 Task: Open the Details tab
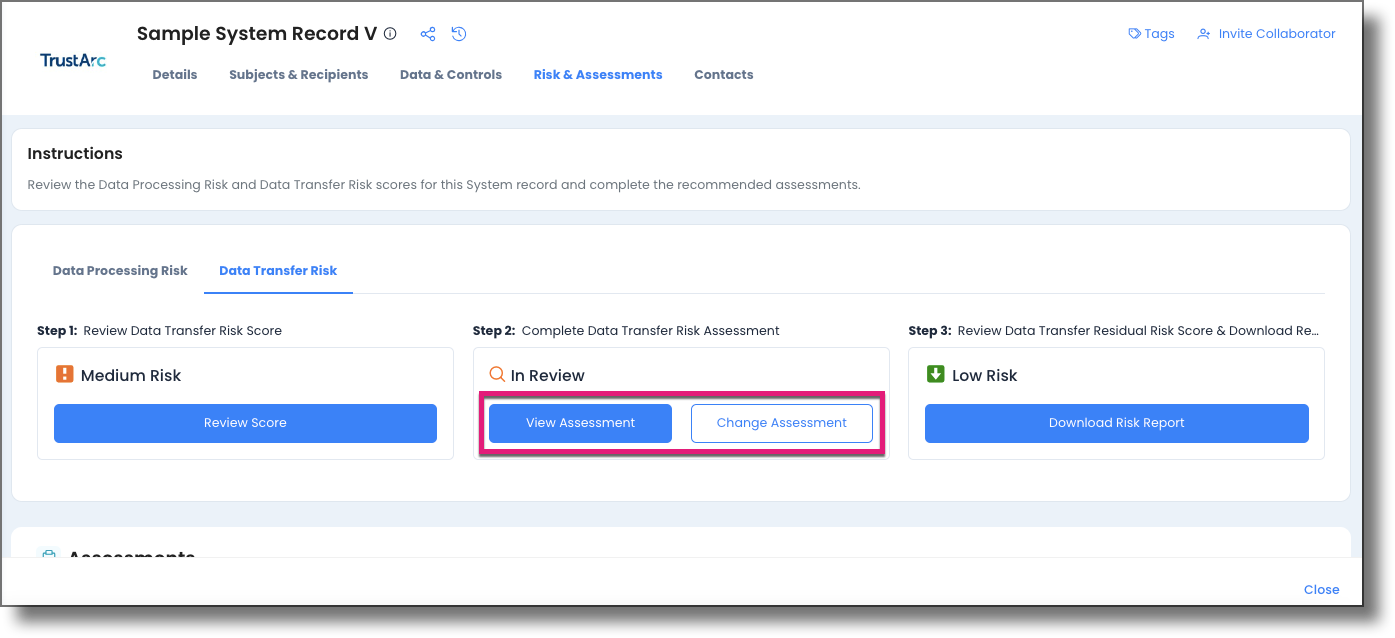[175, 75]
